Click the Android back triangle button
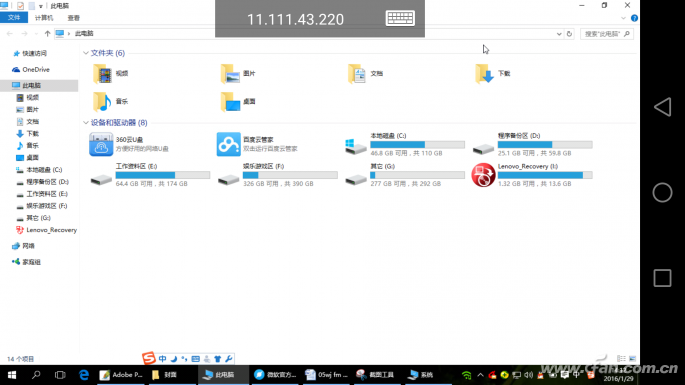This screenshot has width=685, height=385. tap(662, 107)
